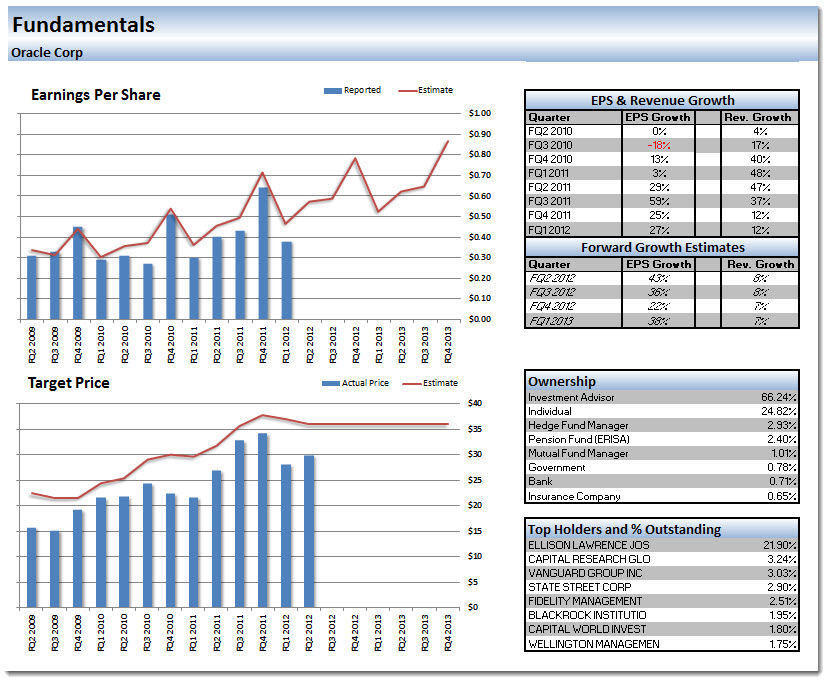Select the "Individual" ownership row label

[550, 411]
